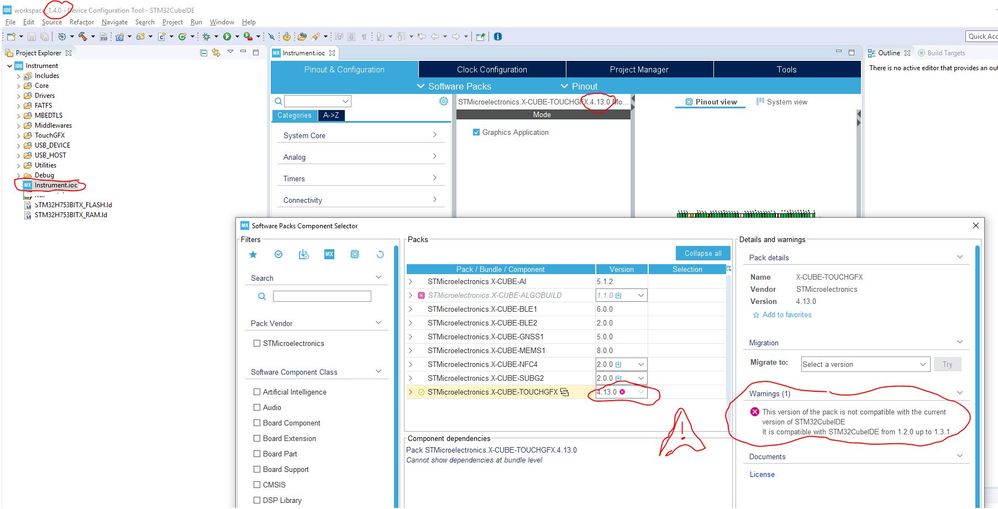Uncheck the Graphics Application checkbox
Viewport: 998px width, 509px height.
476,132
